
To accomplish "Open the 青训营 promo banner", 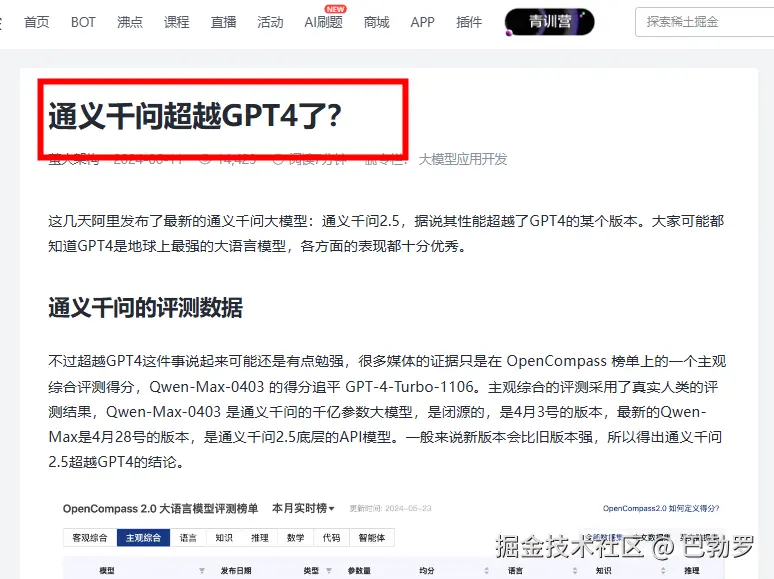I will pos(549,22).
